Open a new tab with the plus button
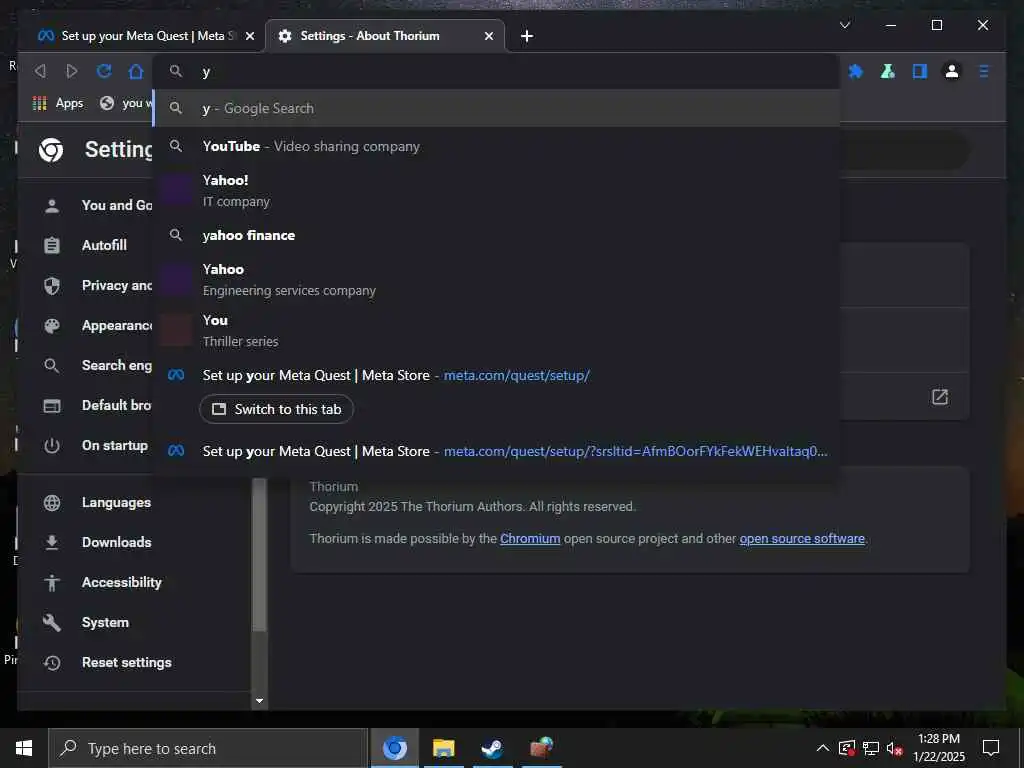The height and width of the screenshot is (768, 1024). [527, 37]
